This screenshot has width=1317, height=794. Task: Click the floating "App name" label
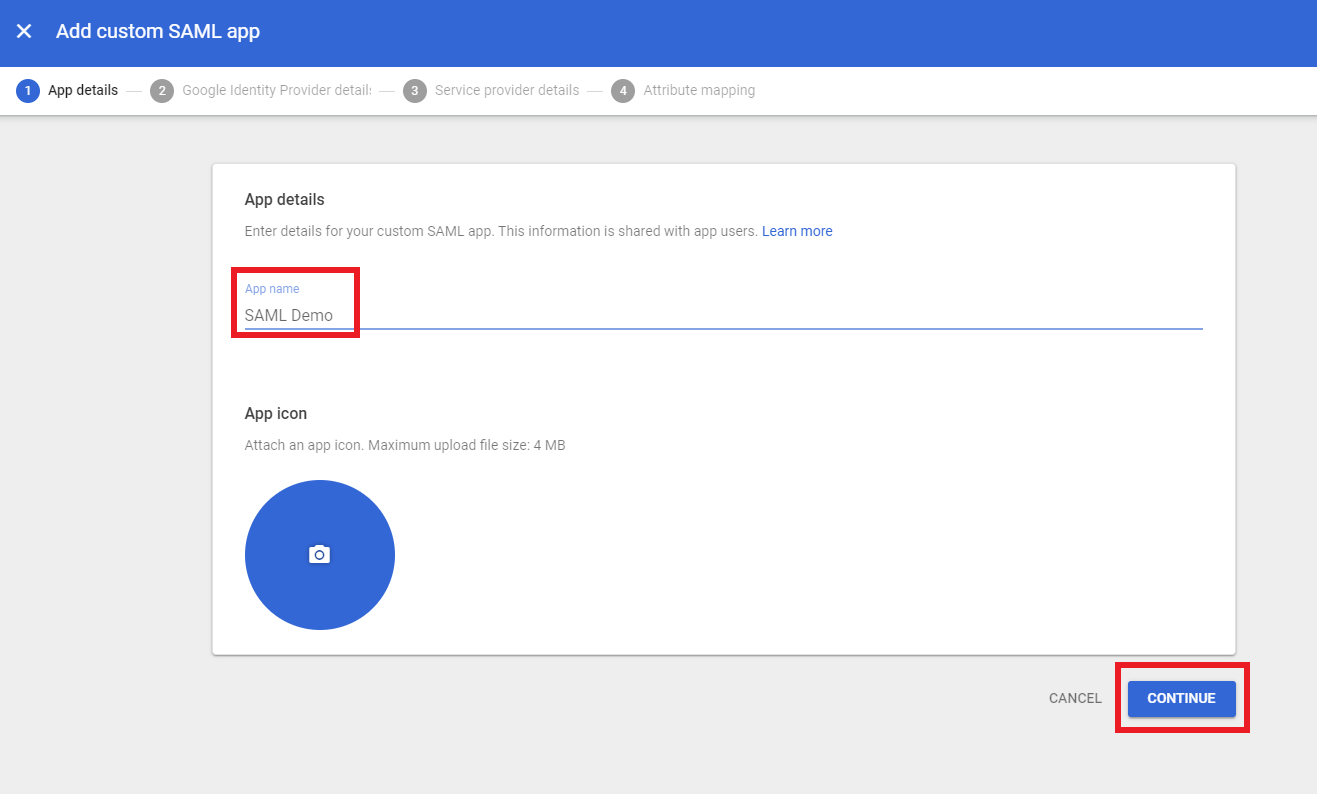coord(272,288)
